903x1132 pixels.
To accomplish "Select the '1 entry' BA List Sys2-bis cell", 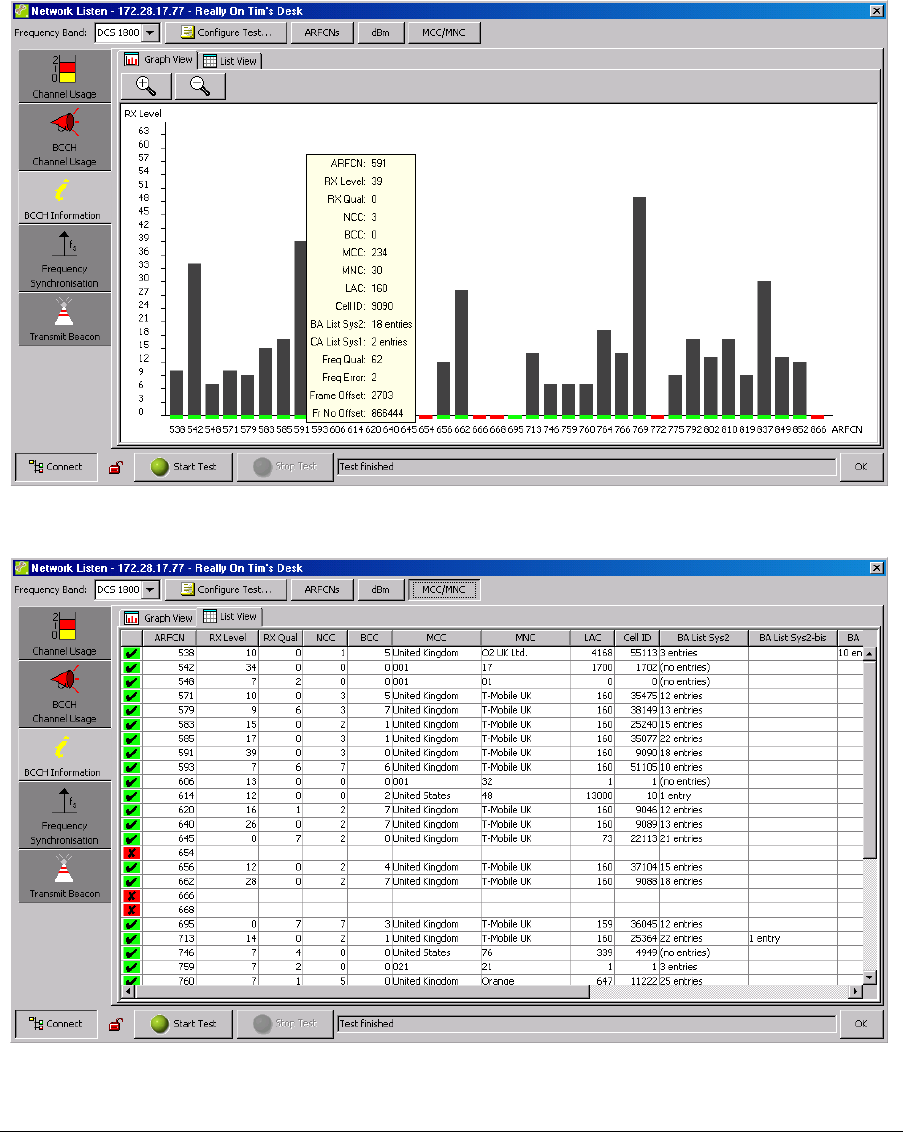I will (x=793, y=939).
